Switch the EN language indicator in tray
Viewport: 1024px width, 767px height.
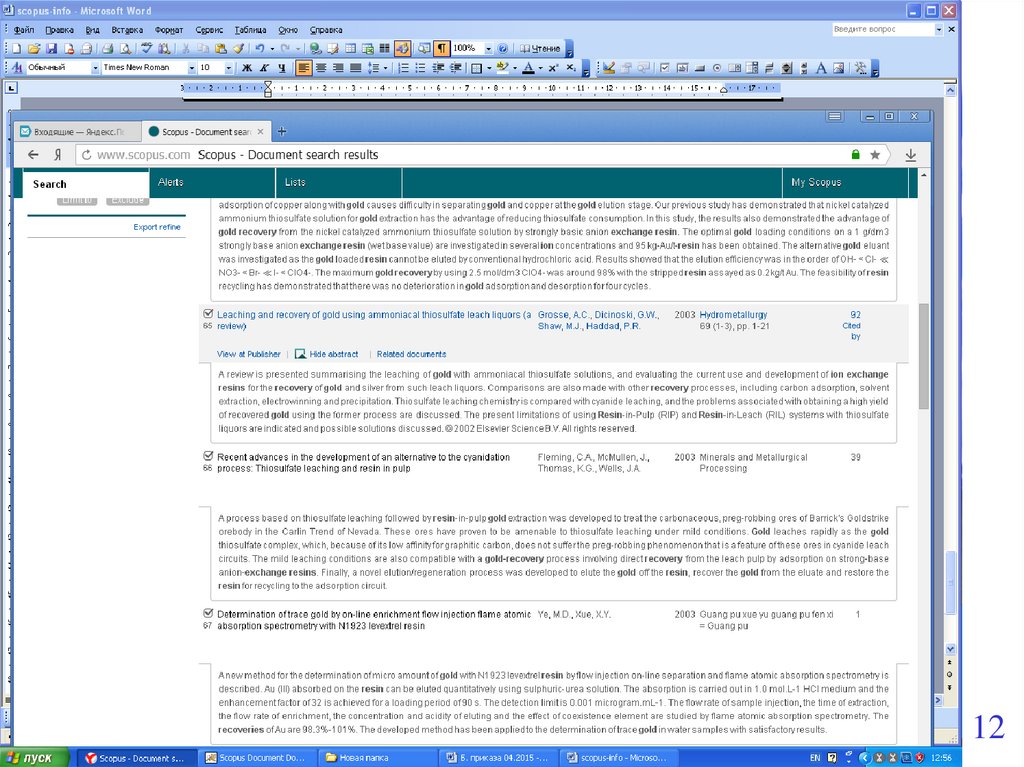815,758
